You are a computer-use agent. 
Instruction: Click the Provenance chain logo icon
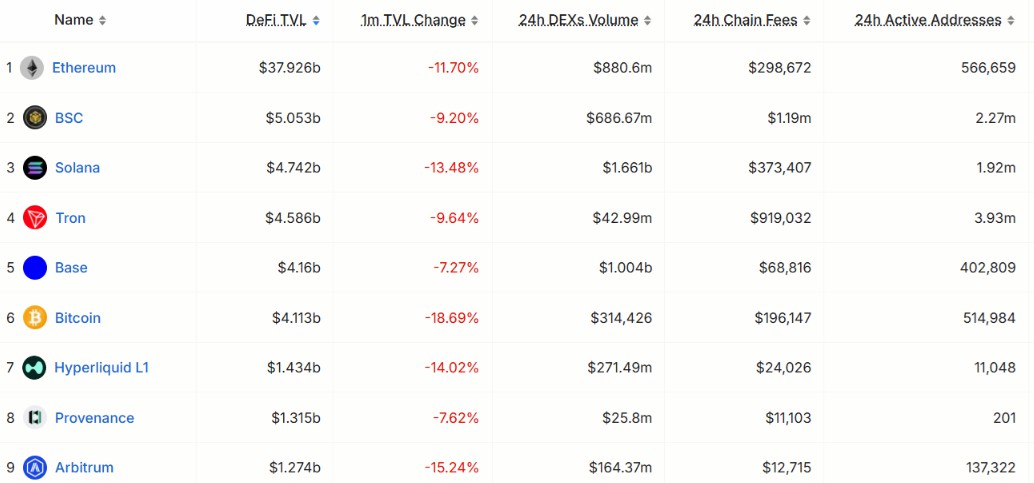coord(35,418)
